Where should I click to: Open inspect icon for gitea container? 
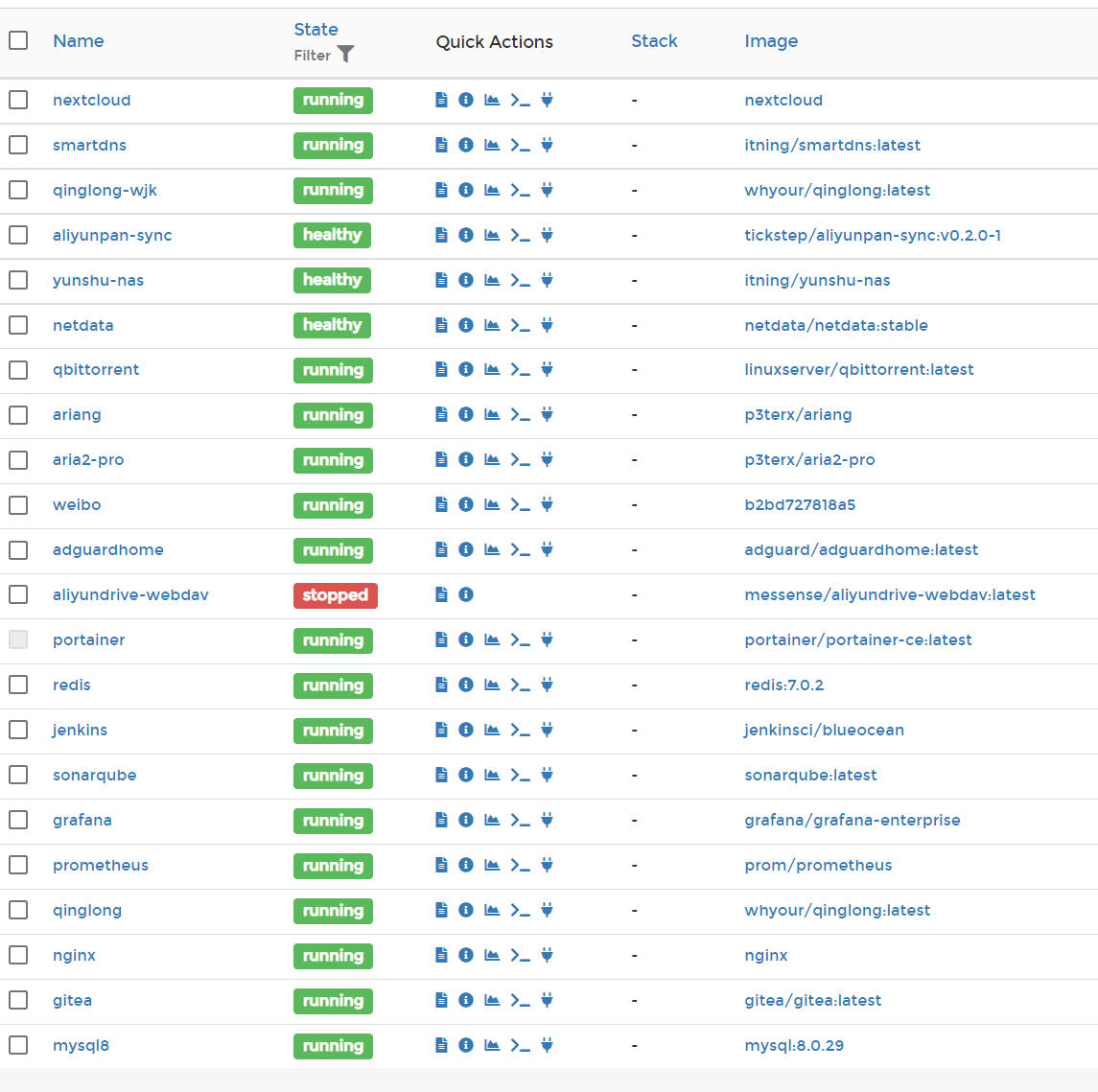(466, 1000)
